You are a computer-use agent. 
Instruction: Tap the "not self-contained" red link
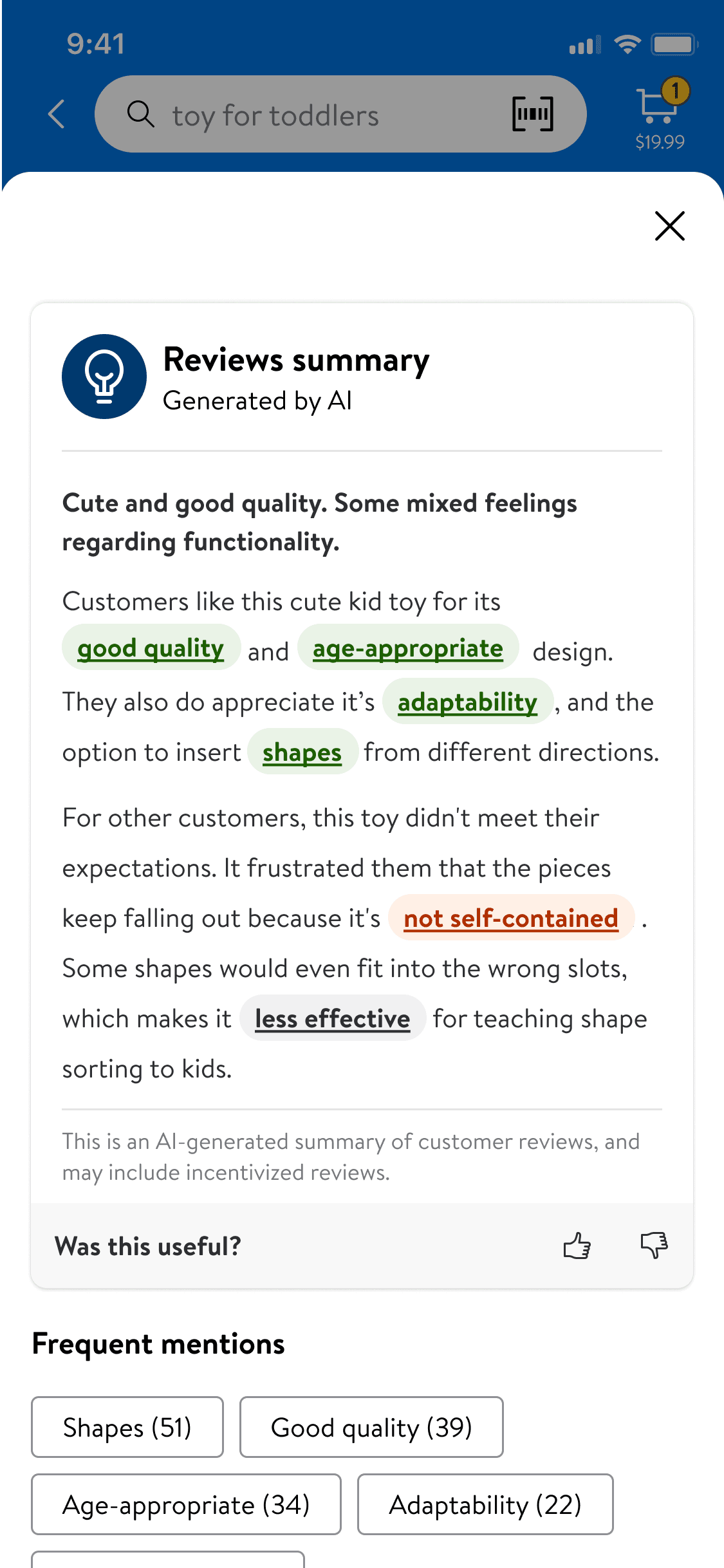[511, 918]
